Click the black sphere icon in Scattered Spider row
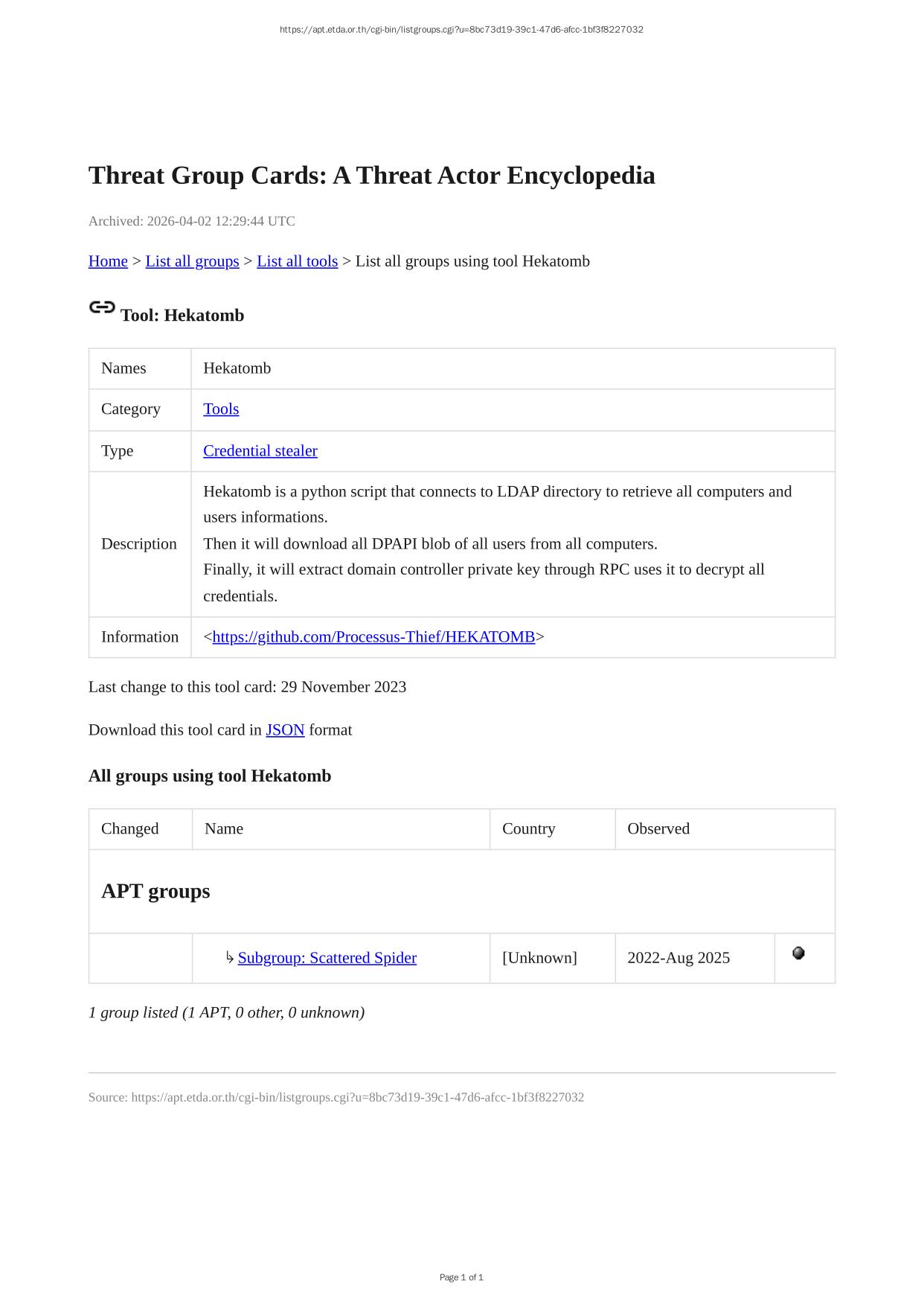The width and height of the screenshot is (924, 1307). coord(798,953)
